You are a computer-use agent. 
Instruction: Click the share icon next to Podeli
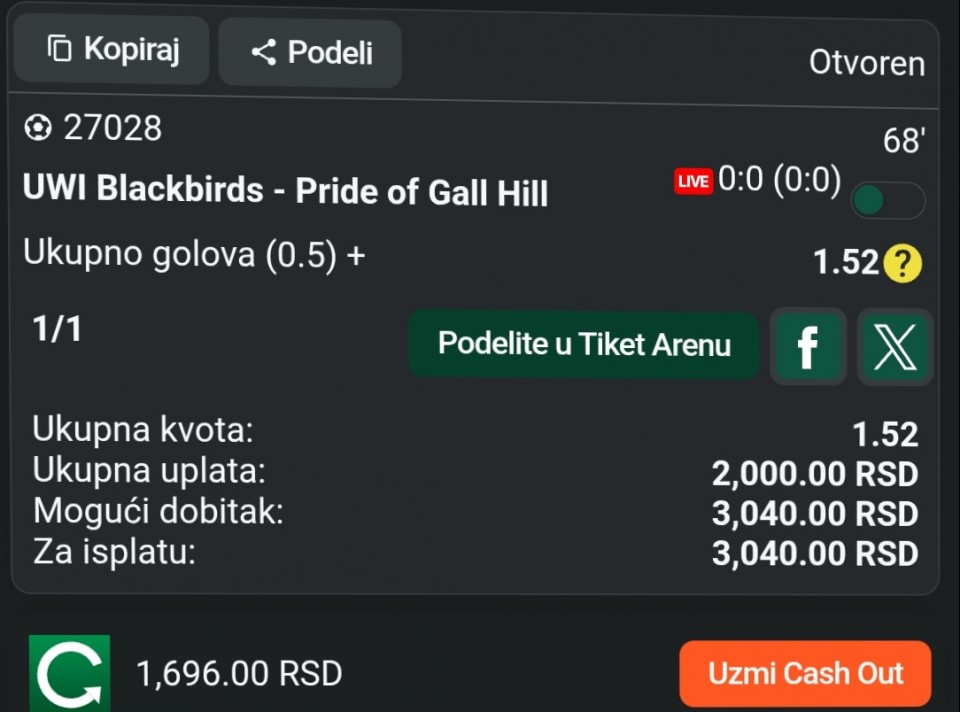[264, 52]
